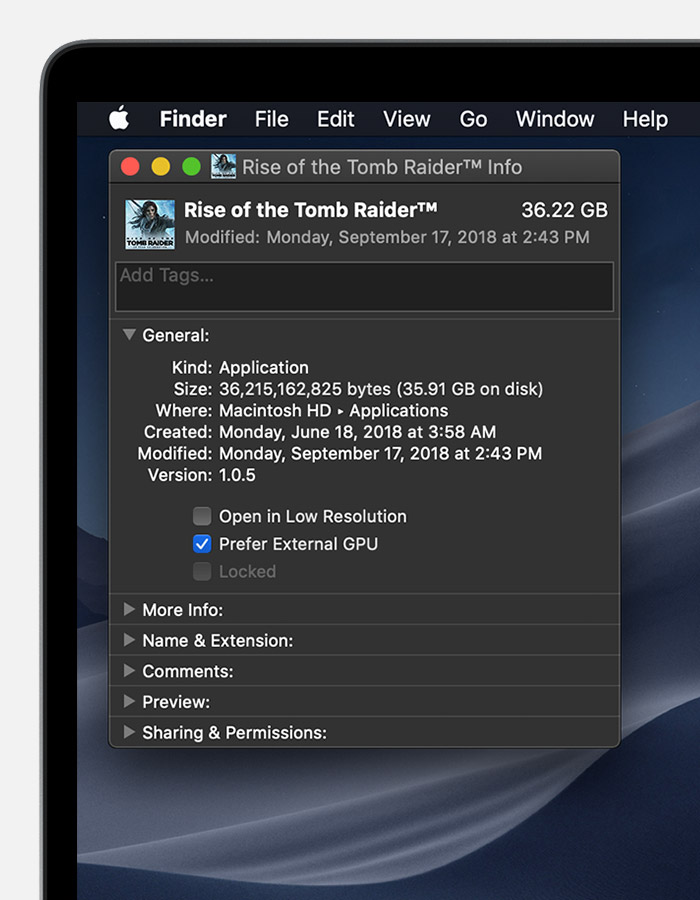Click the Add Tags field
700x900 pixels.
coord(364,286)
